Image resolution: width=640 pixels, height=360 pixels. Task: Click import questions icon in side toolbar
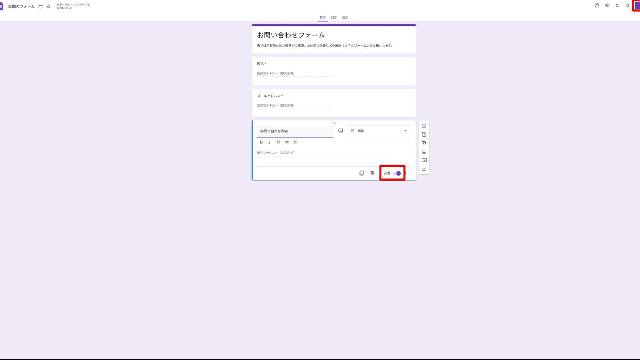[x=424, y=135]
